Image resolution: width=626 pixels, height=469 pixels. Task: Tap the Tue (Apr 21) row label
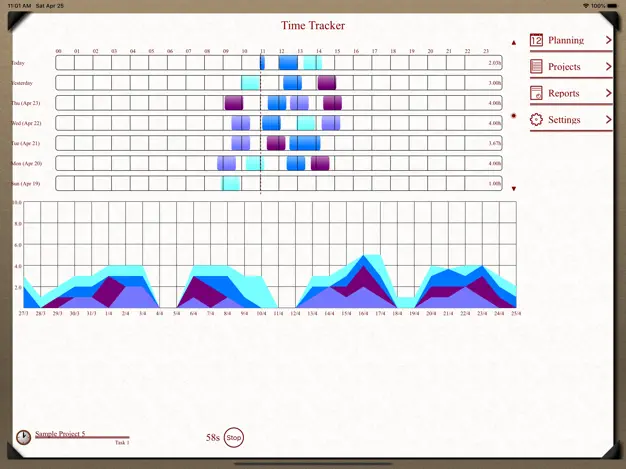(26, 143)
